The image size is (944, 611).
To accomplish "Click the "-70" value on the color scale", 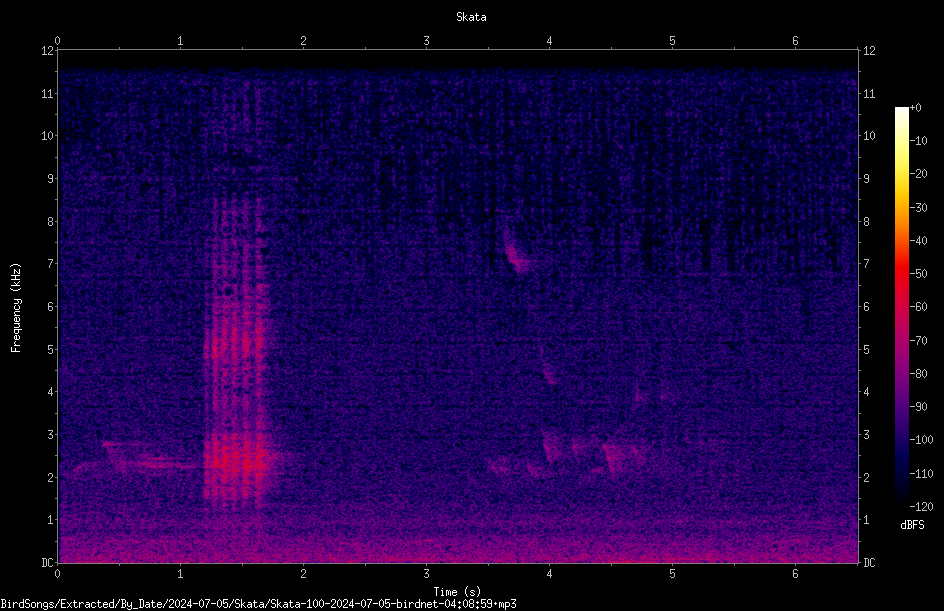I will [918, 341].
